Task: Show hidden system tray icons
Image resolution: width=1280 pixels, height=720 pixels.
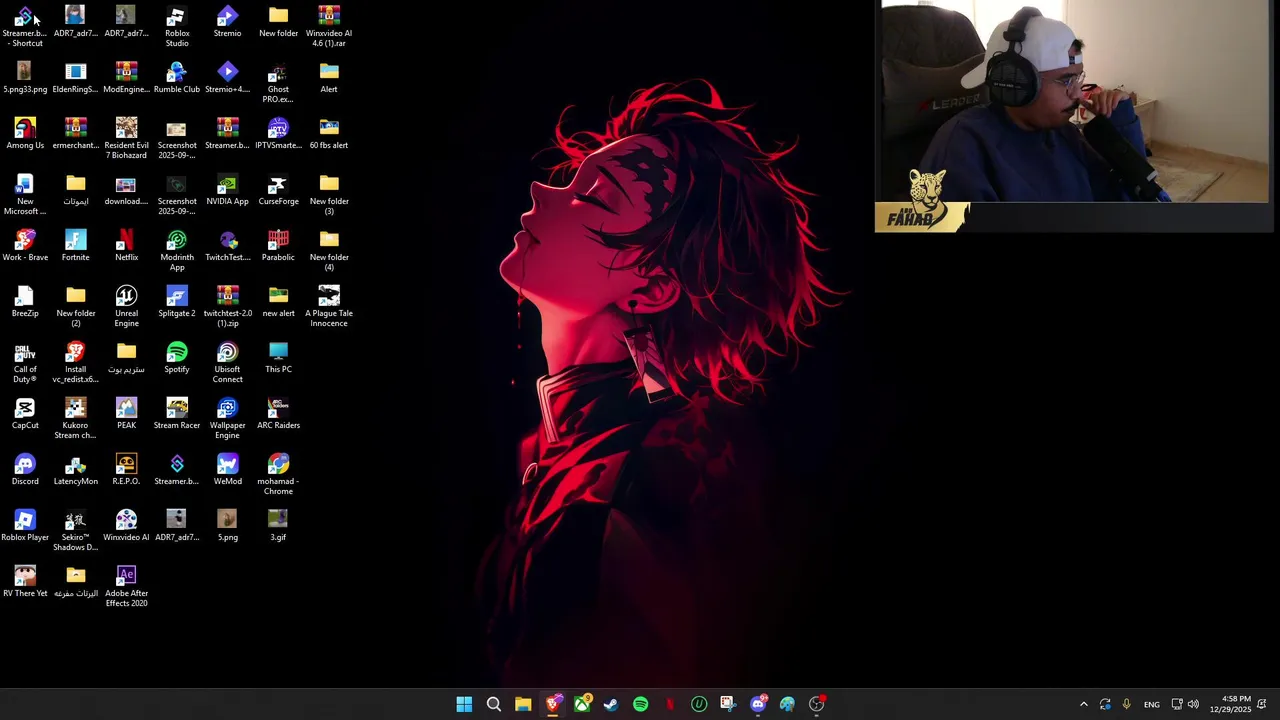Action: (x=1083, y=704)
